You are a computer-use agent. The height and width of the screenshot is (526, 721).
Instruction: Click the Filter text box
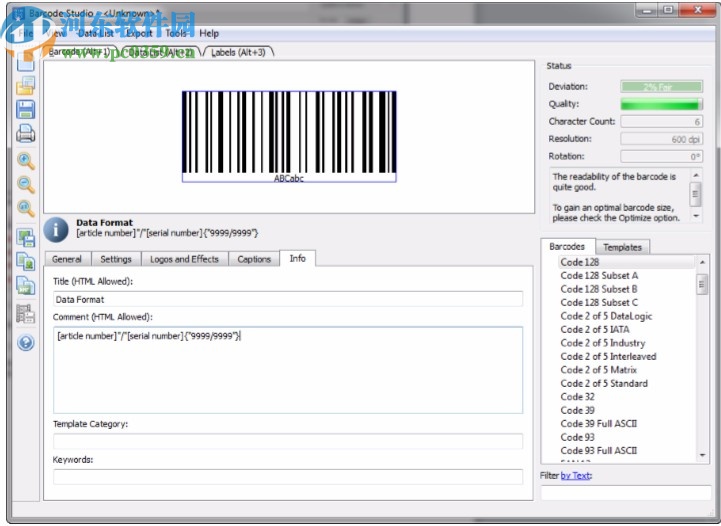tap(626, 492)
